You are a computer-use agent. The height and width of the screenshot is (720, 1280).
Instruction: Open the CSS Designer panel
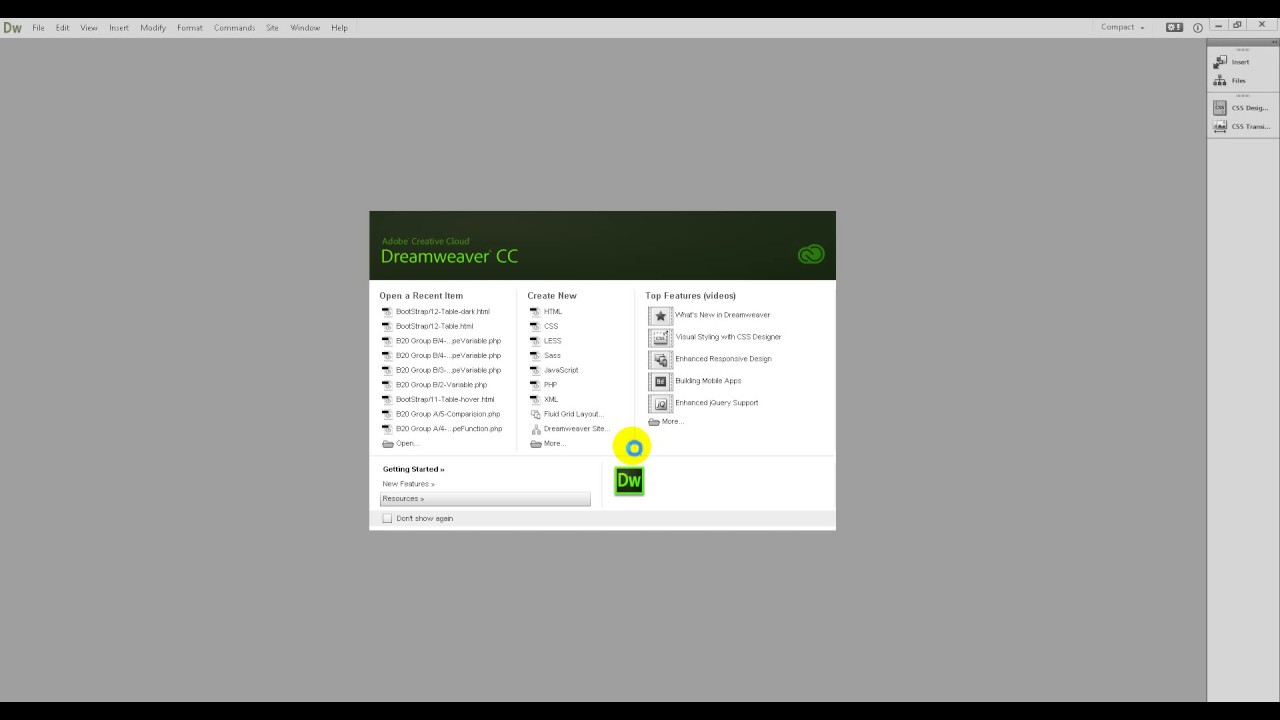pyautogui.click(x=1241, y=108)
